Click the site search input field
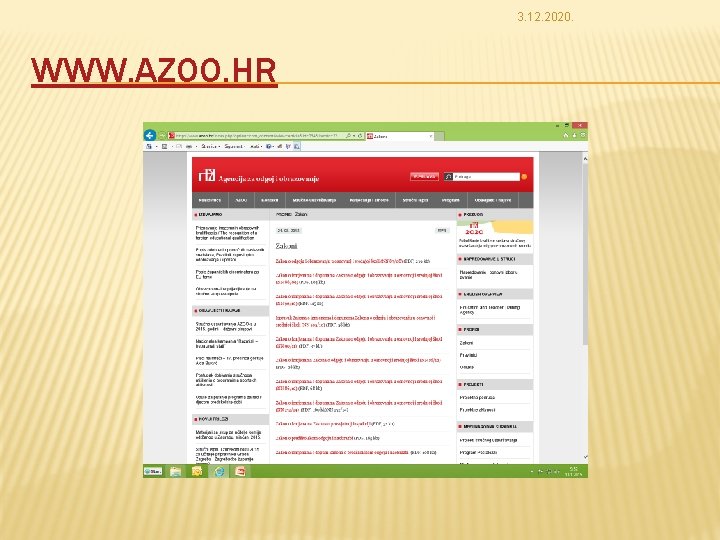Viewport: 720px width, 540px height. coord(486,177)
